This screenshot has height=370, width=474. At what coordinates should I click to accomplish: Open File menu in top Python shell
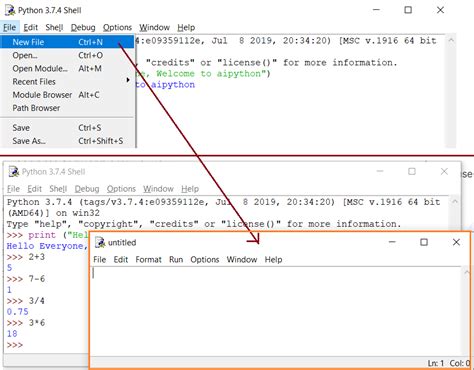pyautogui.click(x=9, y=27)
